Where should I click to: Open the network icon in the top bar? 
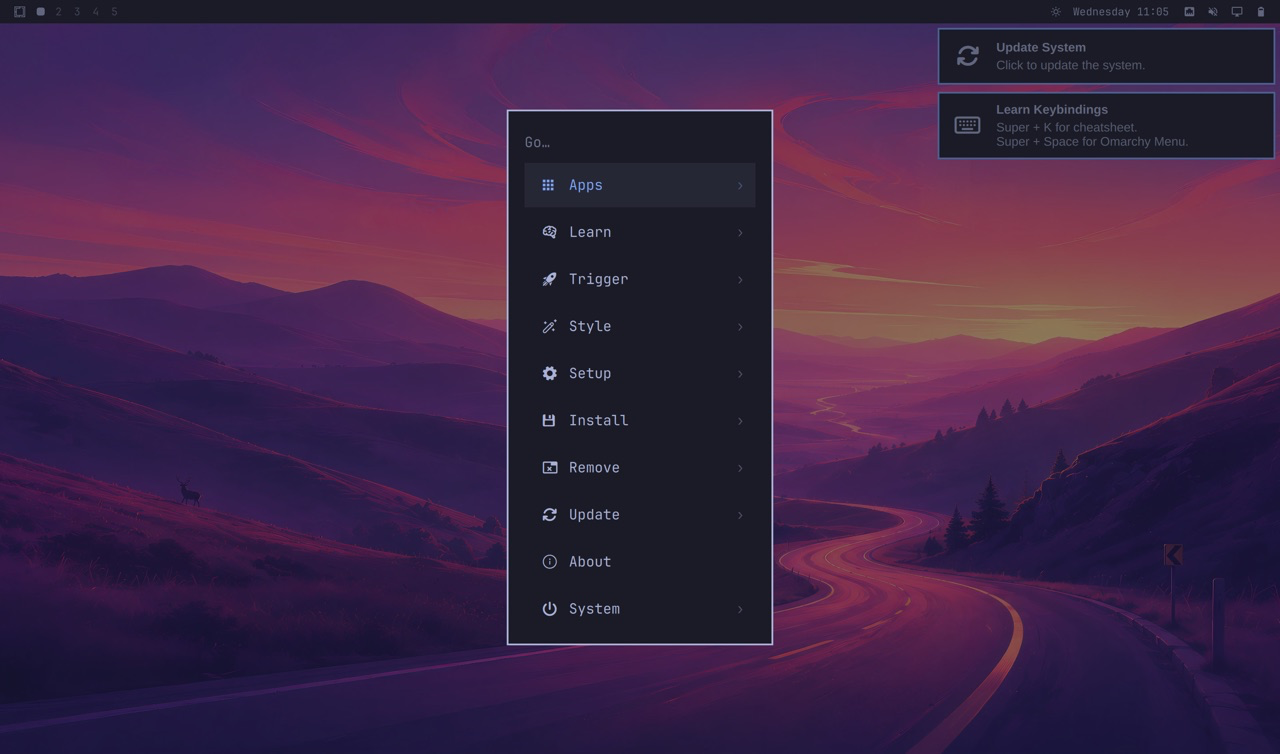point(1189,12)
